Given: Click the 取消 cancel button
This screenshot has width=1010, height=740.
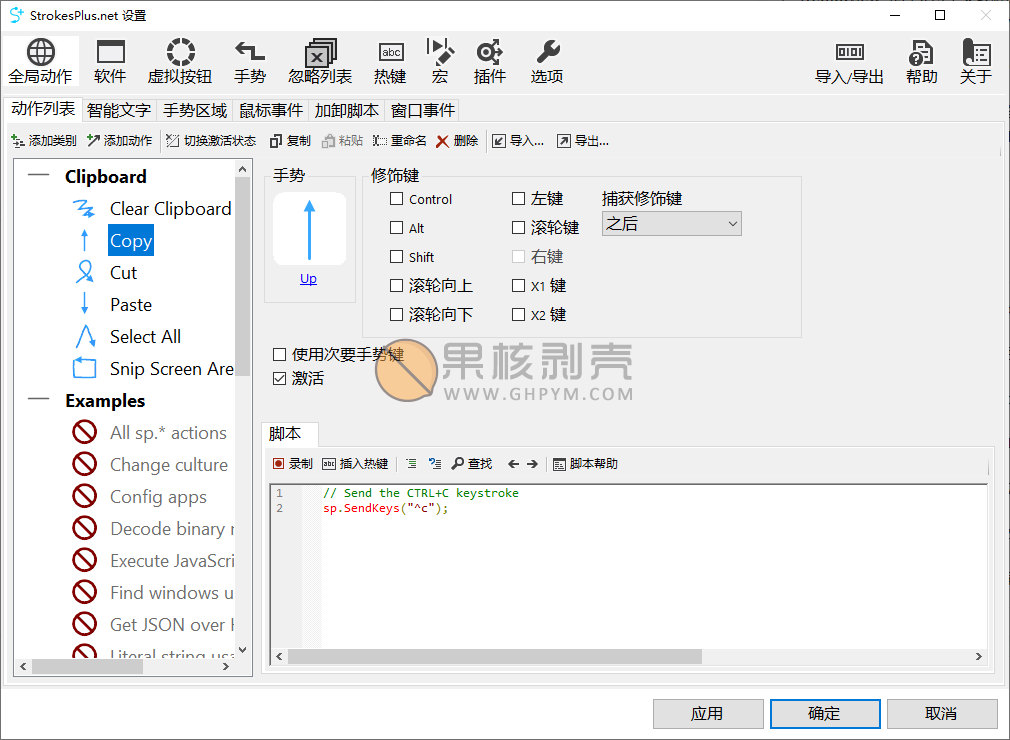Looking at the screenshot, I should click(942, 714).
